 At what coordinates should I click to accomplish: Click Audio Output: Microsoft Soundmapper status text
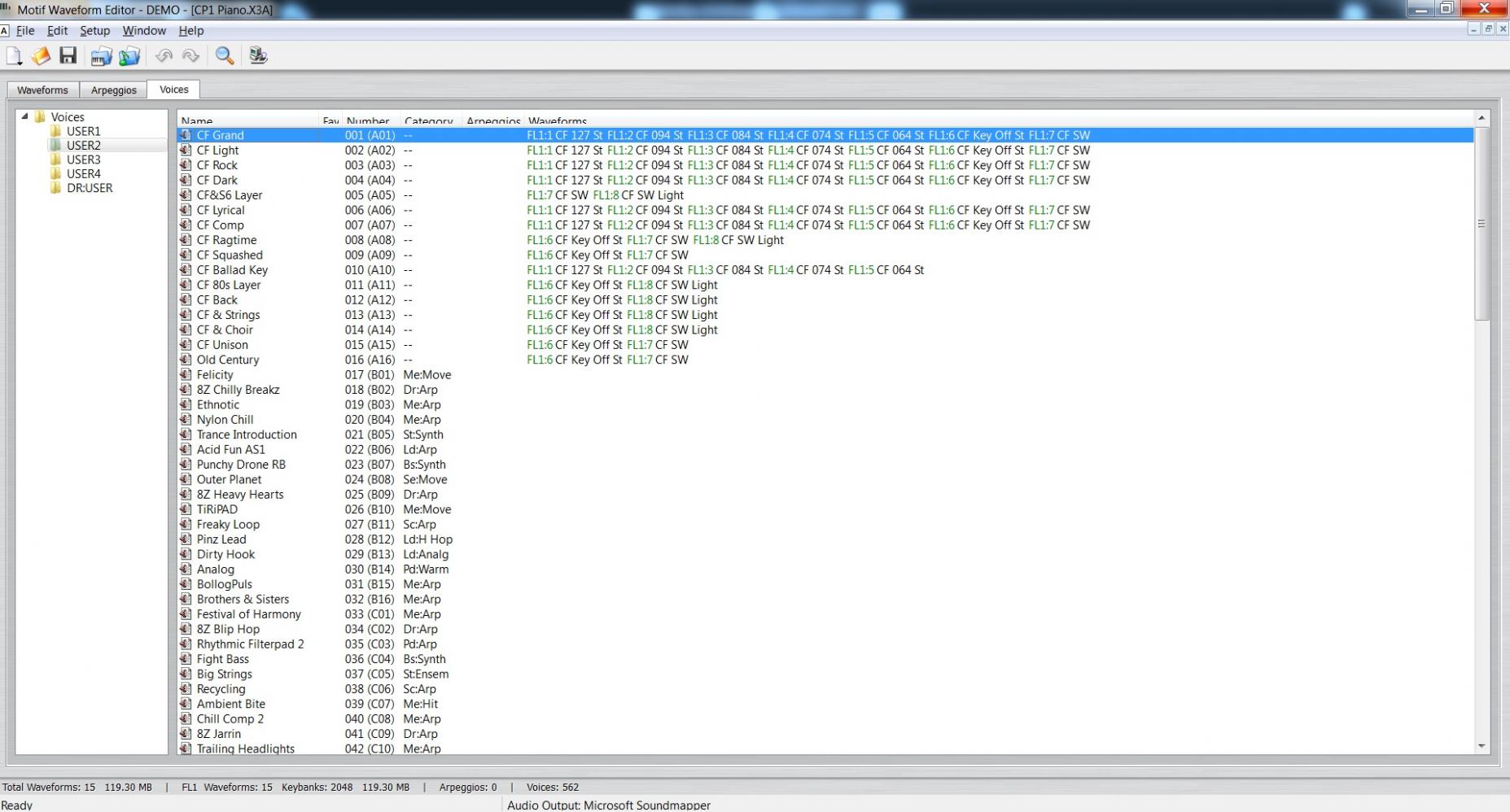pos(609,805)
